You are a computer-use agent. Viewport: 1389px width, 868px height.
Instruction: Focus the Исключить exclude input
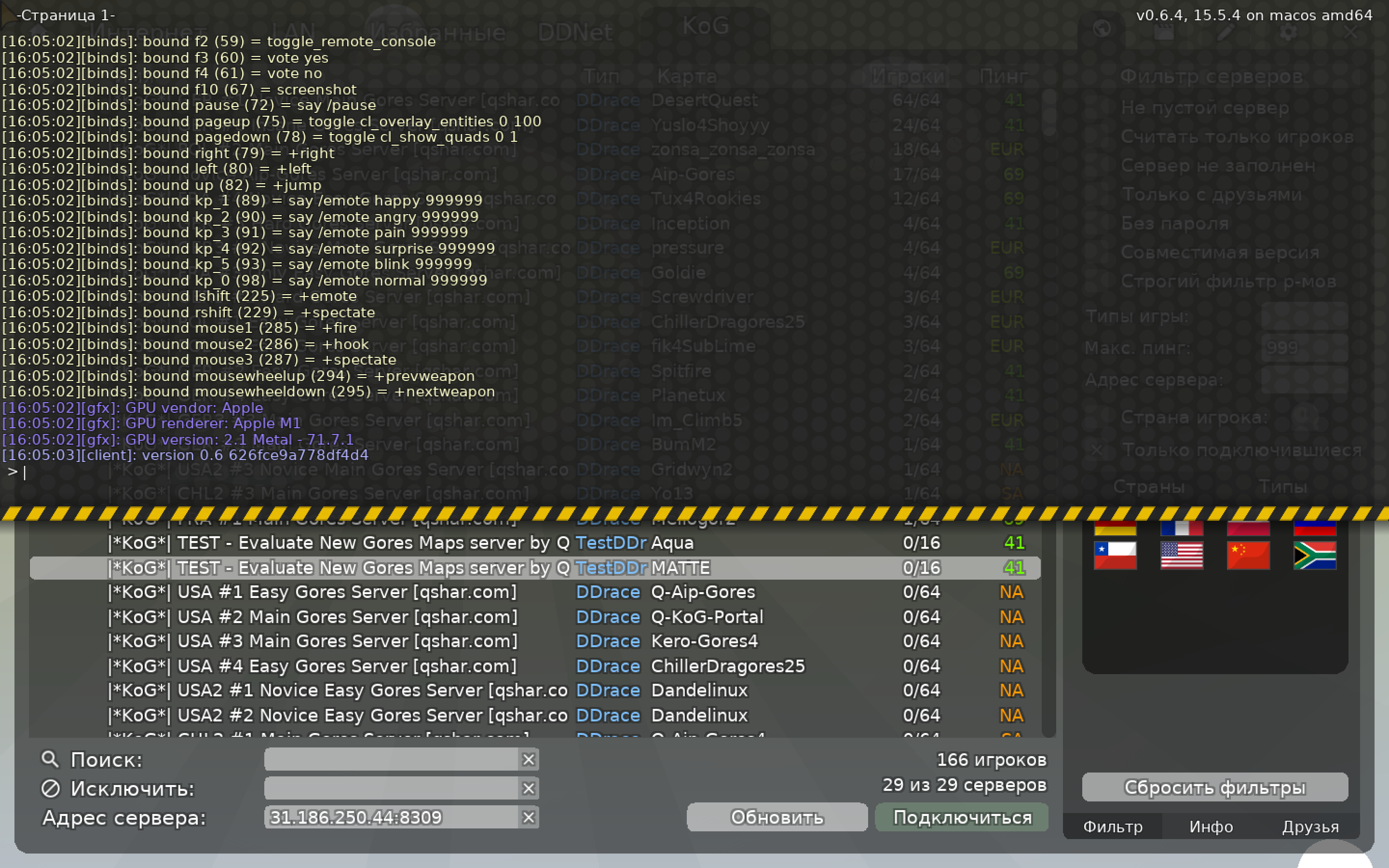click(x=390, y=788)
